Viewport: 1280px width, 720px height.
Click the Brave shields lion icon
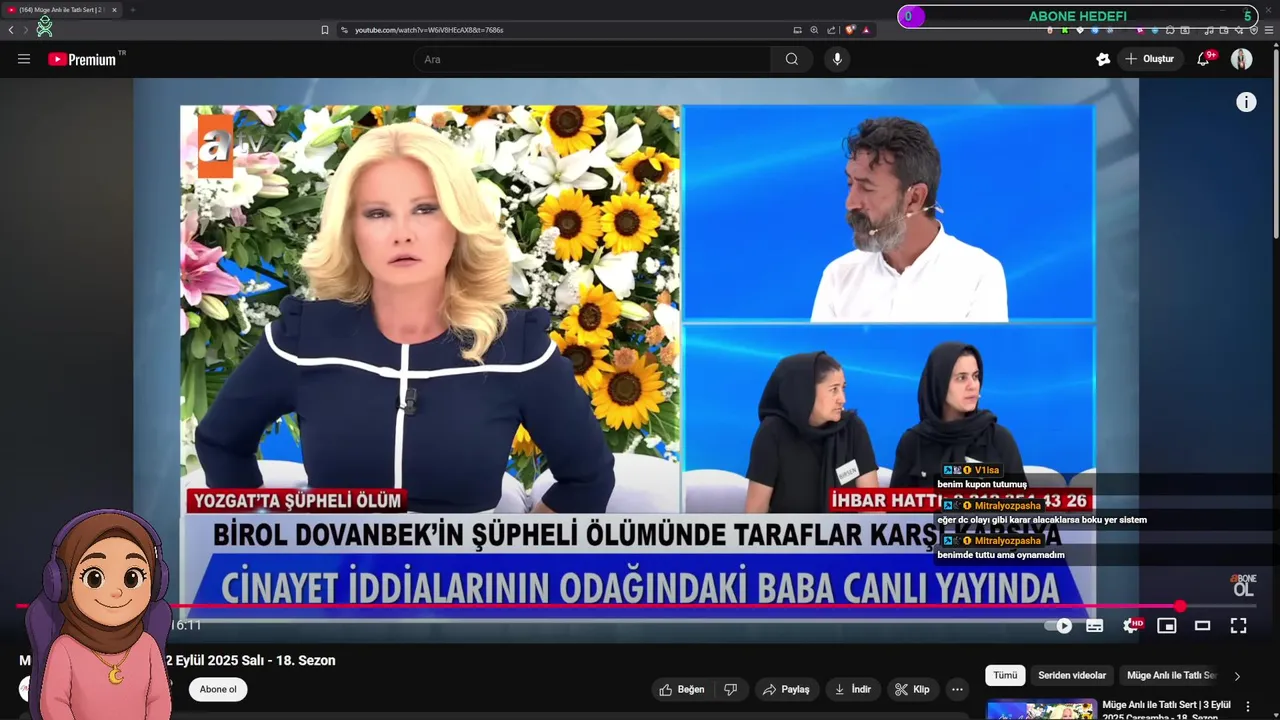(x=850, y=30)
